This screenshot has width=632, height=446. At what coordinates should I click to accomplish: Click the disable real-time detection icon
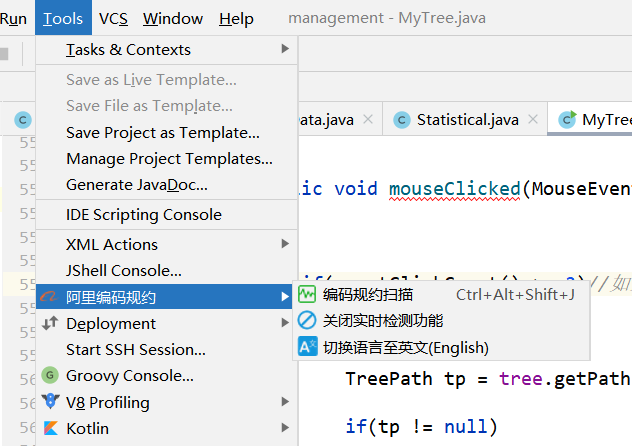[307, 321]
